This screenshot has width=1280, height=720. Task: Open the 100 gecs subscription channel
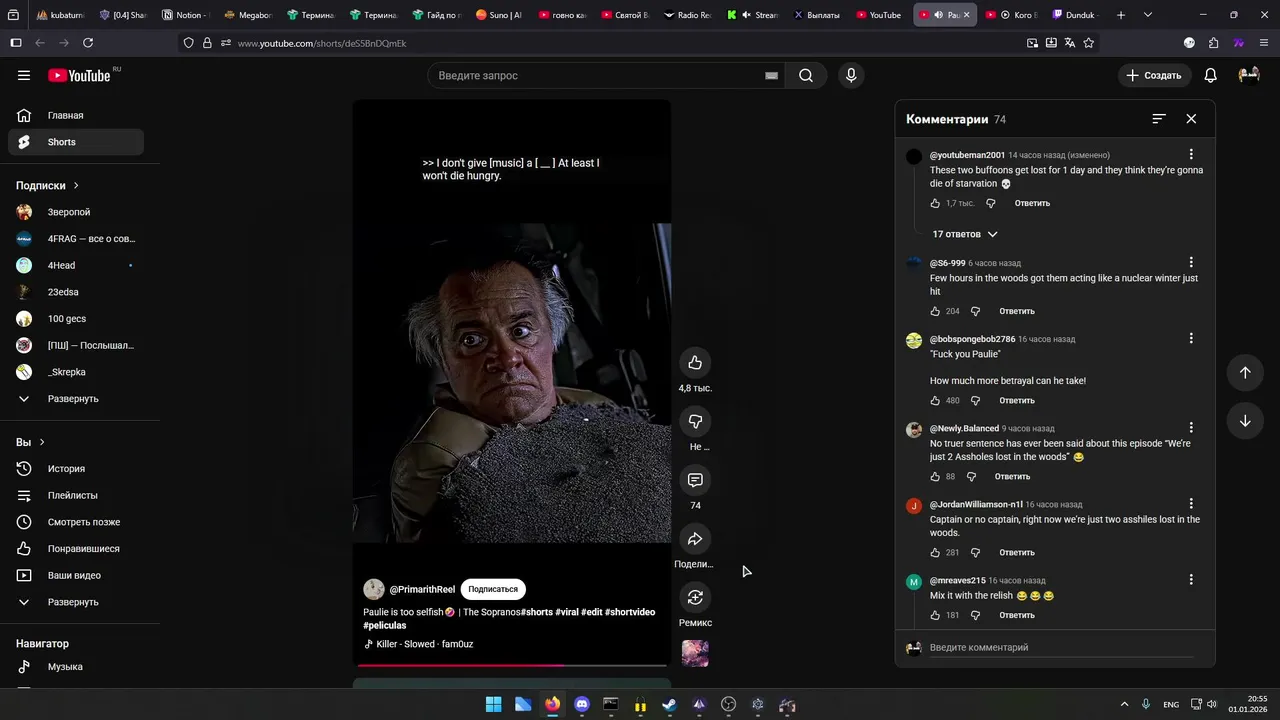pos(76,318)
